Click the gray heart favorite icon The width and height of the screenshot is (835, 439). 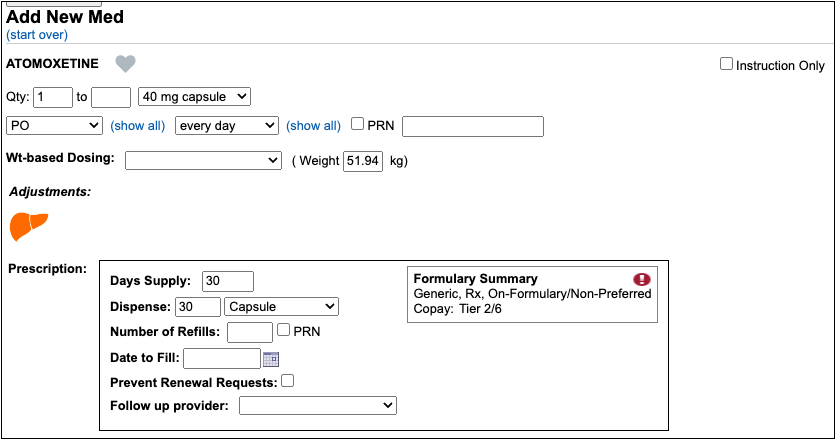click(125, 64)
